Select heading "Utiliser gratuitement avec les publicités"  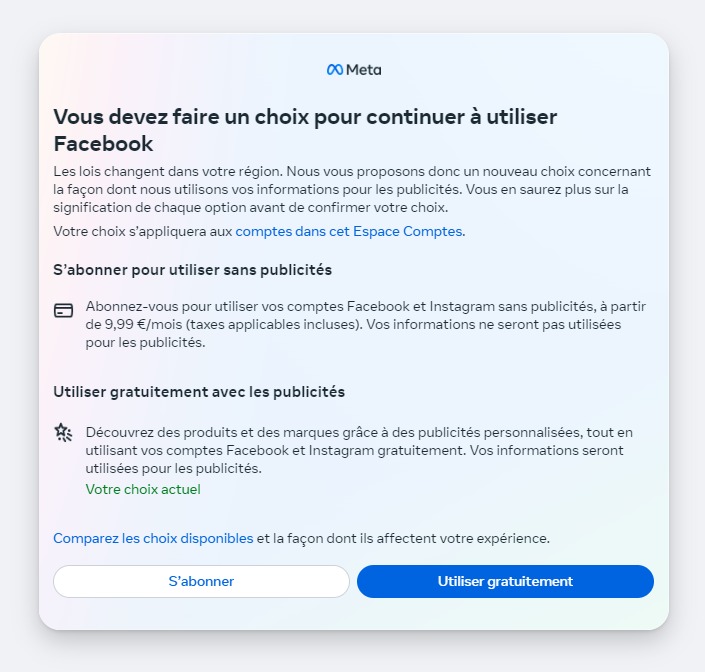point(199,392)
